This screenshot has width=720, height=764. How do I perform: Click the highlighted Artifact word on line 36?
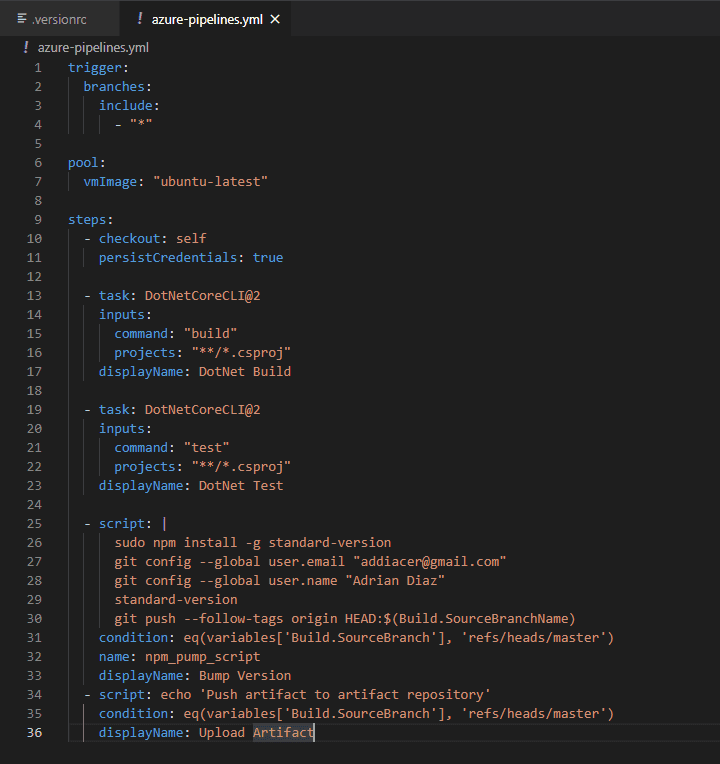[283, 733]
